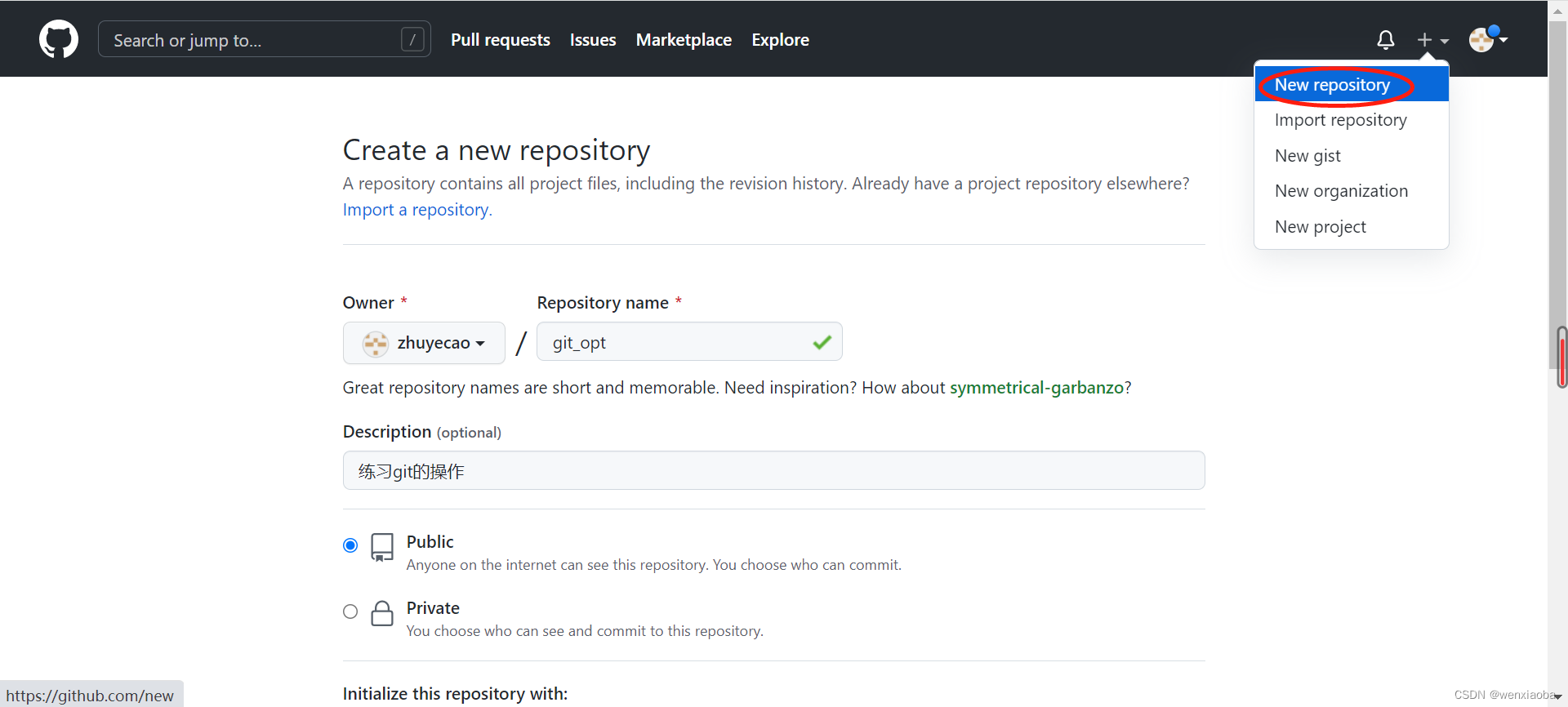Image resolution: width=1568 pixels, height=707 pixels.
Task: Click the Public repository book icon
Action: tap(382, 547)
